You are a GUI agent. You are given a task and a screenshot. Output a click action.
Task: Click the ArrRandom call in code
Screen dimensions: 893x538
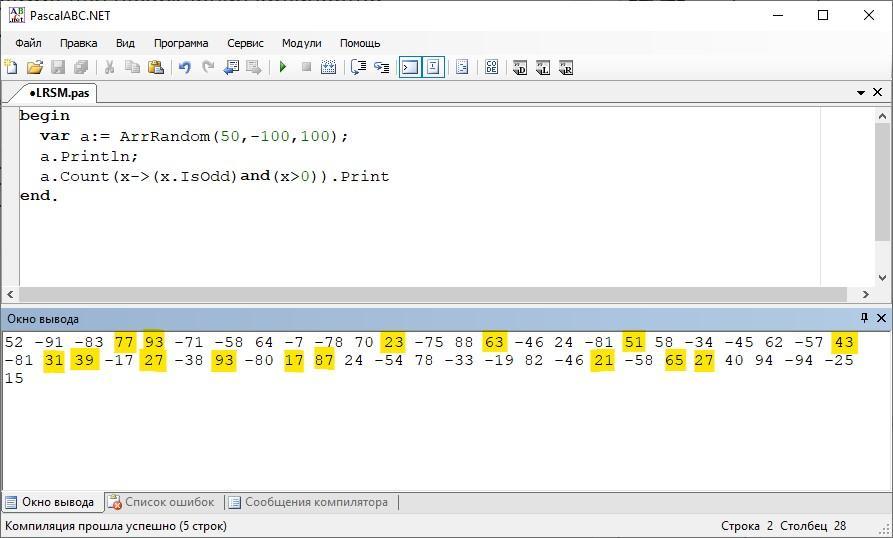(x=165, y=136)
